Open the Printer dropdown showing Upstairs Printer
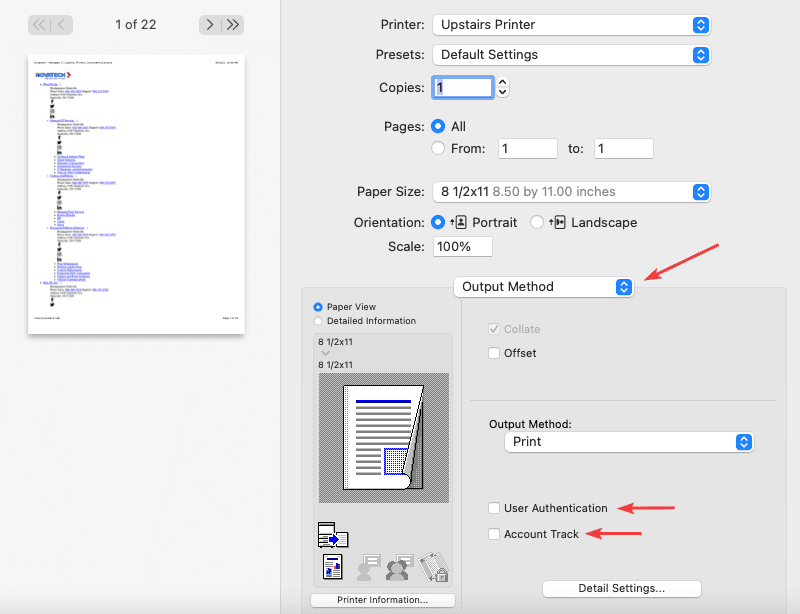This screenshot has height=614, width=800. (571, 25)
